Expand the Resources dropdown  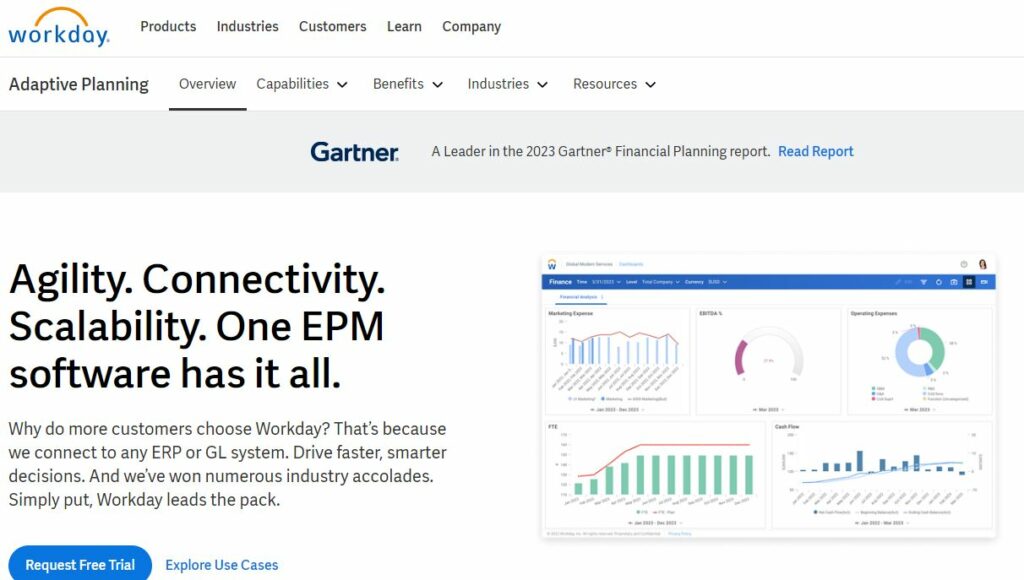click(615, 84)
